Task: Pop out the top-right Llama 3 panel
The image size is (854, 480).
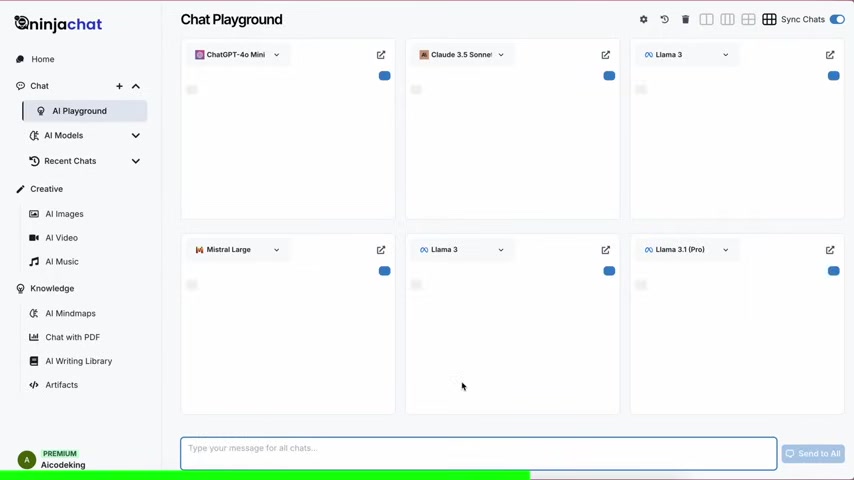Action: [x=830, y=54]
